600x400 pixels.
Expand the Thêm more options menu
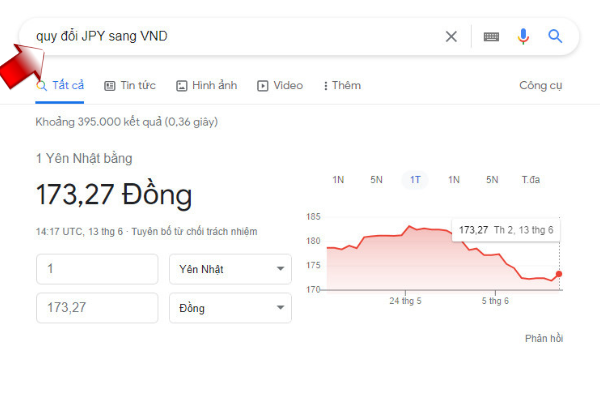point(342,86)
